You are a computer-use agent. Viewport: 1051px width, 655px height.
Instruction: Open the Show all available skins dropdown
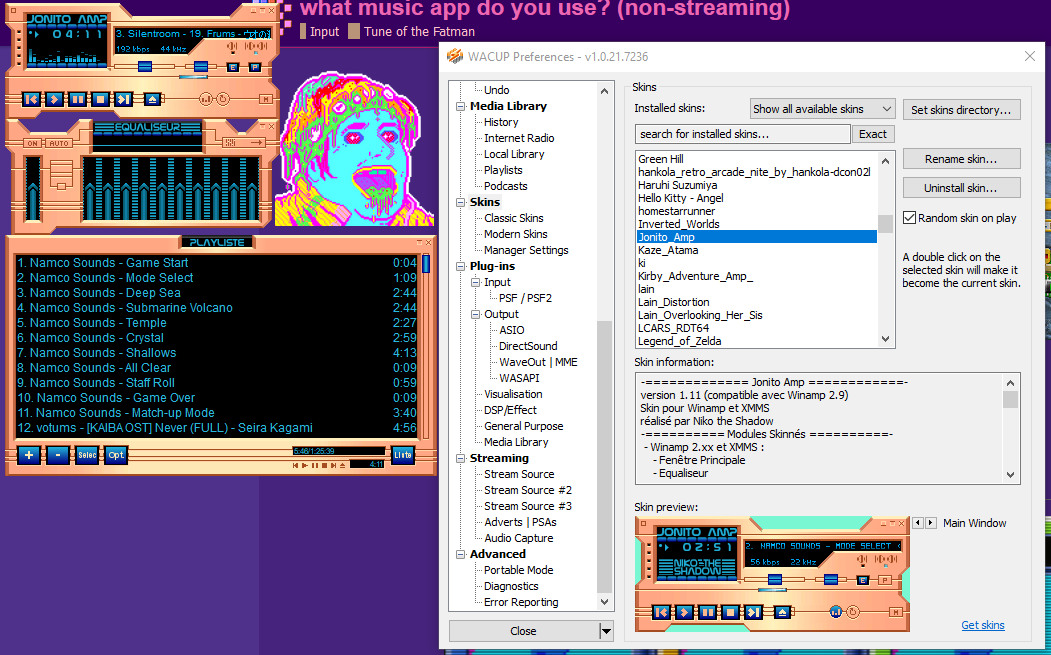(822, 109)
